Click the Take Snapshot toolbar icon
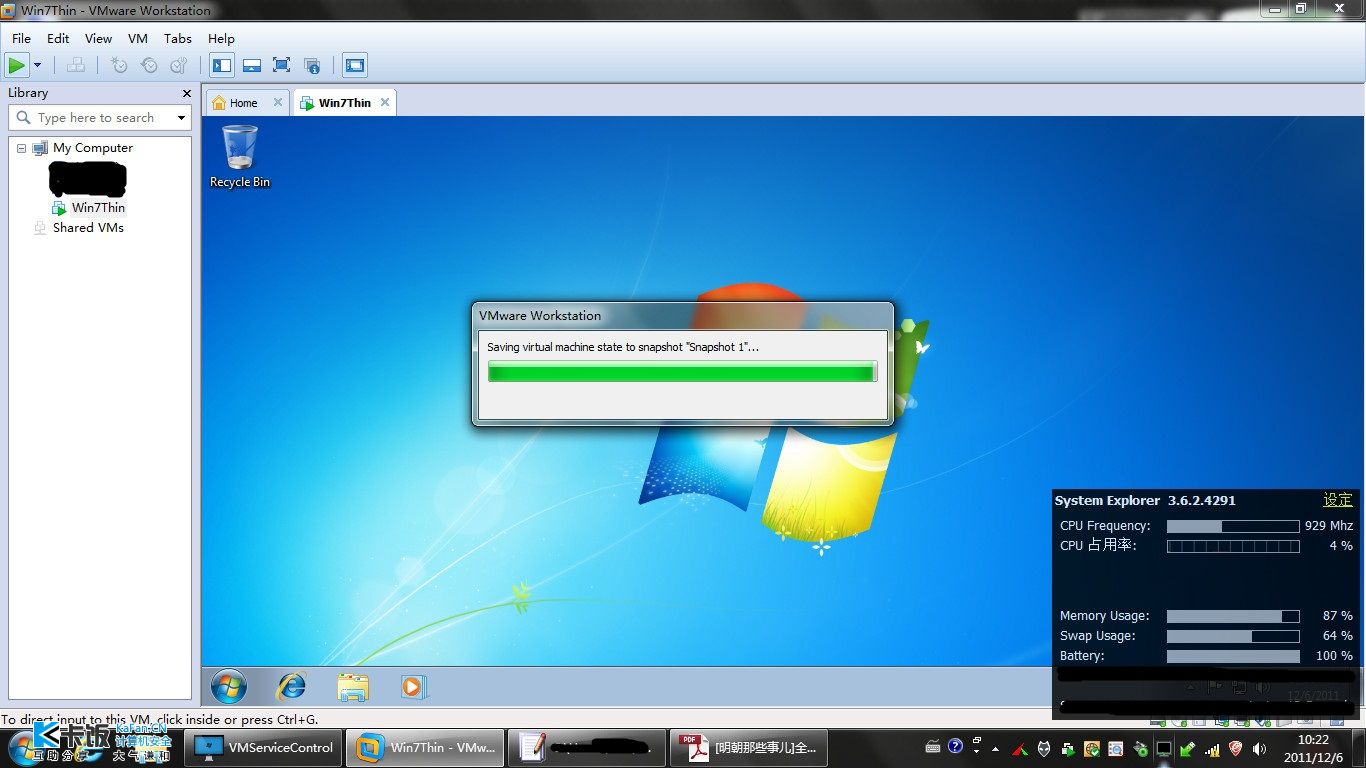 pos(119,65)
